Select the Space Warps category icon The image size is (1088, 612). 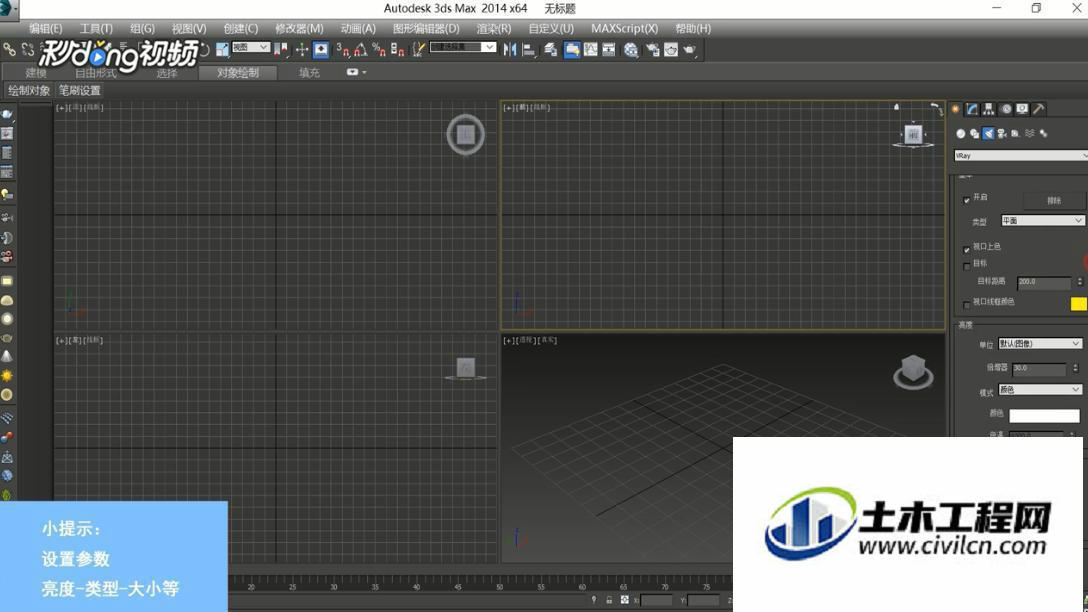[1030, 133]
